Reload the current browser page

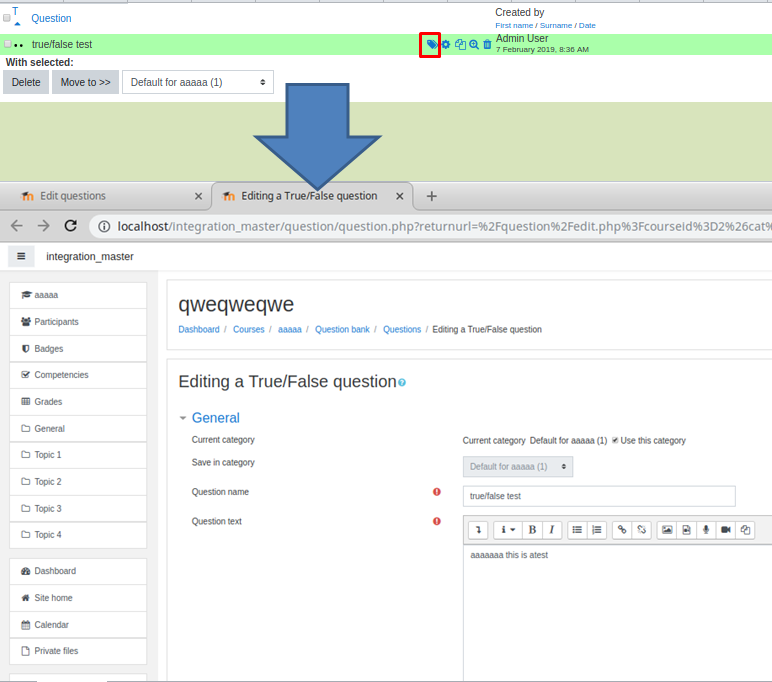[71, 226]
